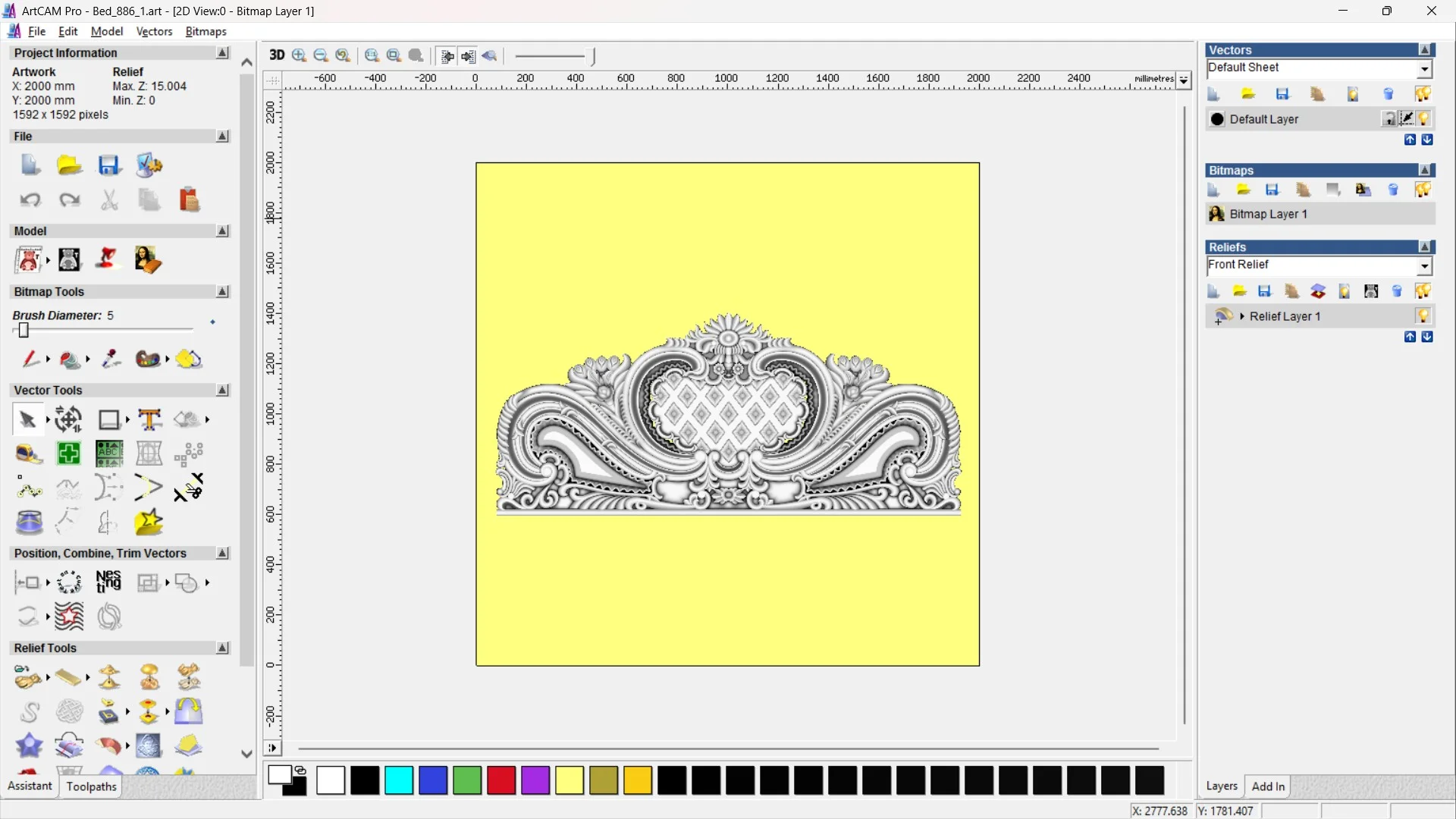The image size is (1456, 819).
Task: Open the Front Relief dropdown
Action: [1424, 266]
